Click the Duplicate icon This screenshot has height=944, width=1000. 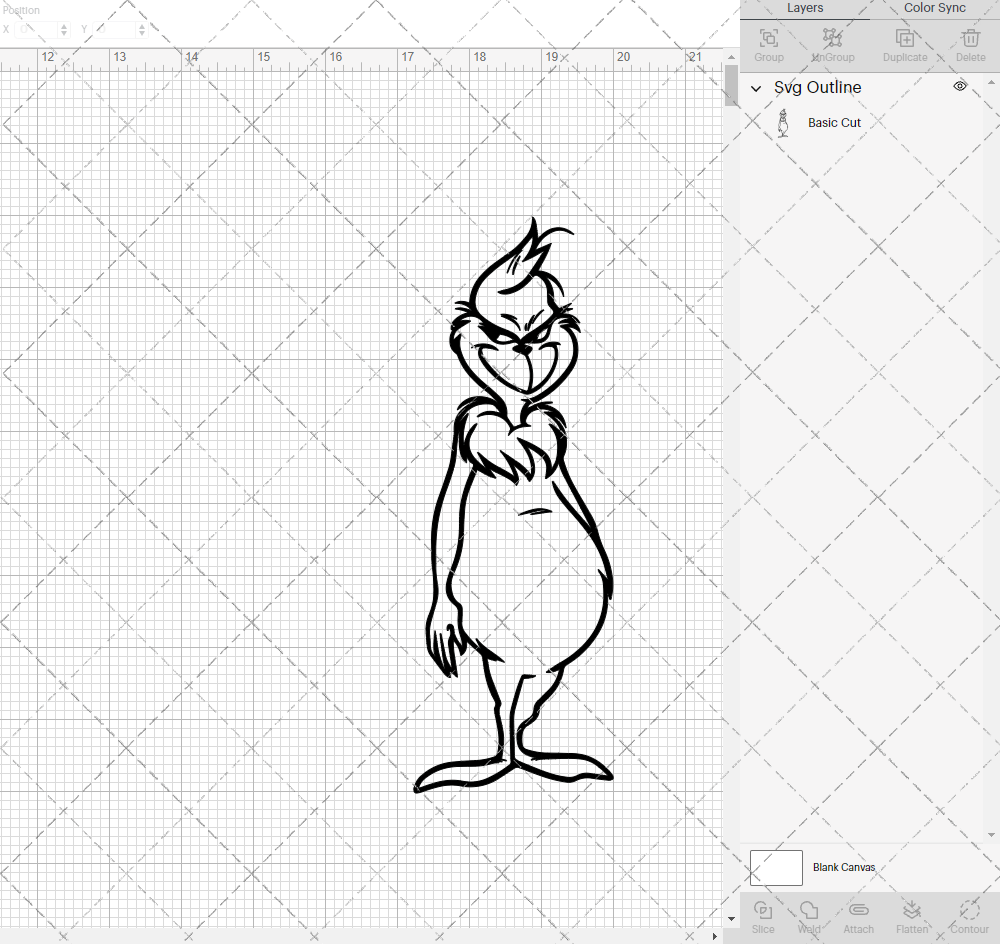[905, 38]
